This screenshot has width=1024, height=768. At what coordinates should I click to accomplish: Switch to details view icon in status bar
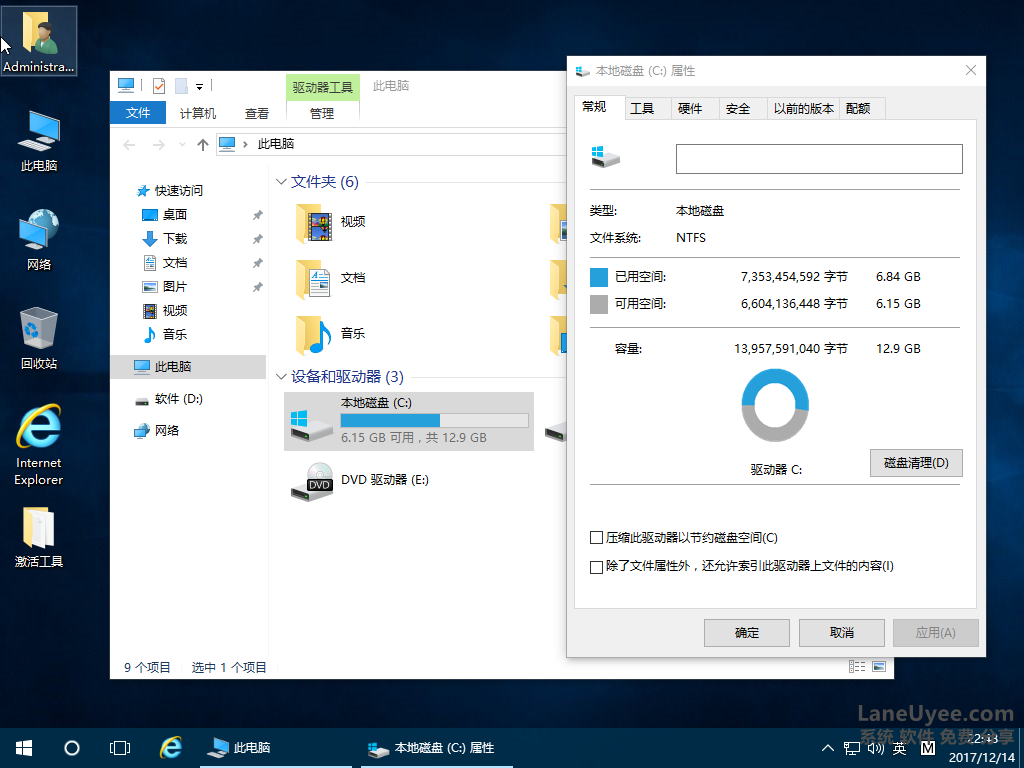[857, 667]
